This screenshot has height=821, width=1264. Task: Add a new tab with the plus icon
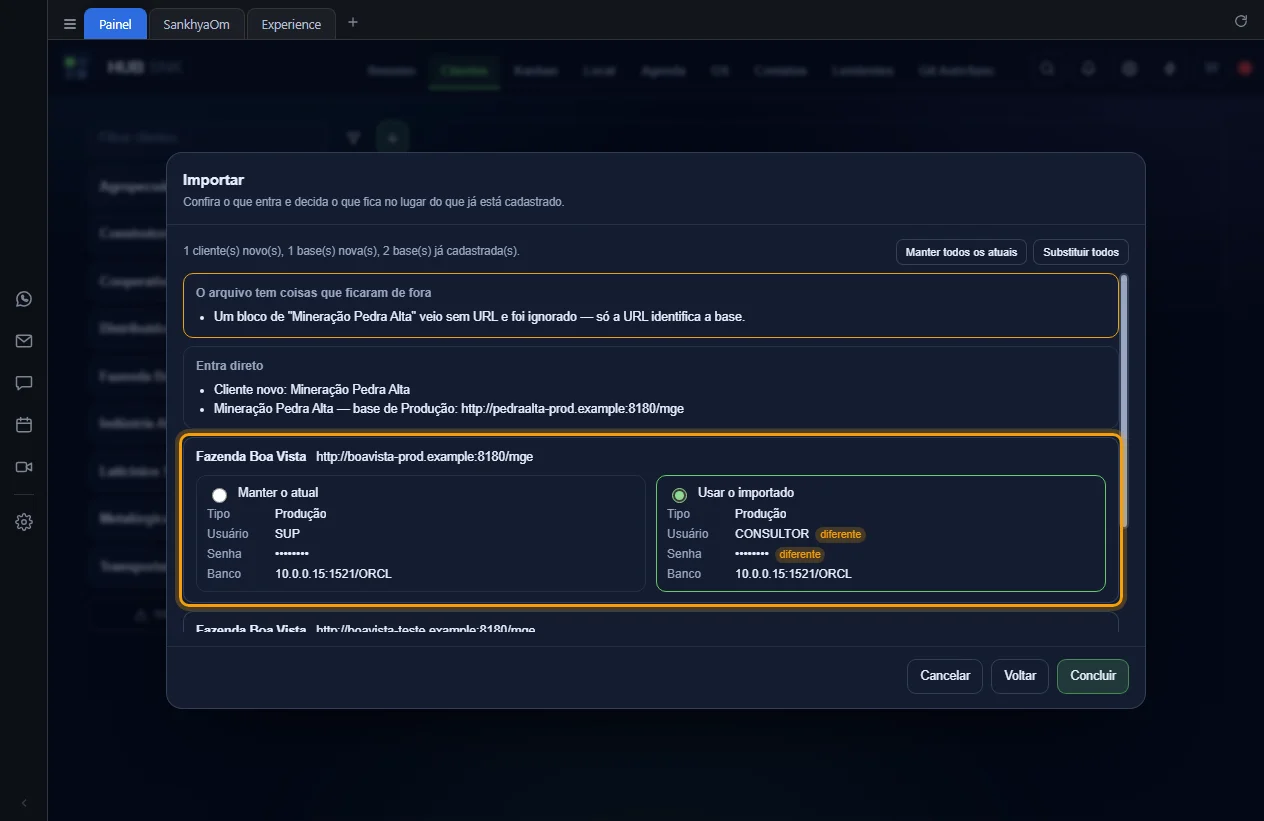click(x=352, y=23)
